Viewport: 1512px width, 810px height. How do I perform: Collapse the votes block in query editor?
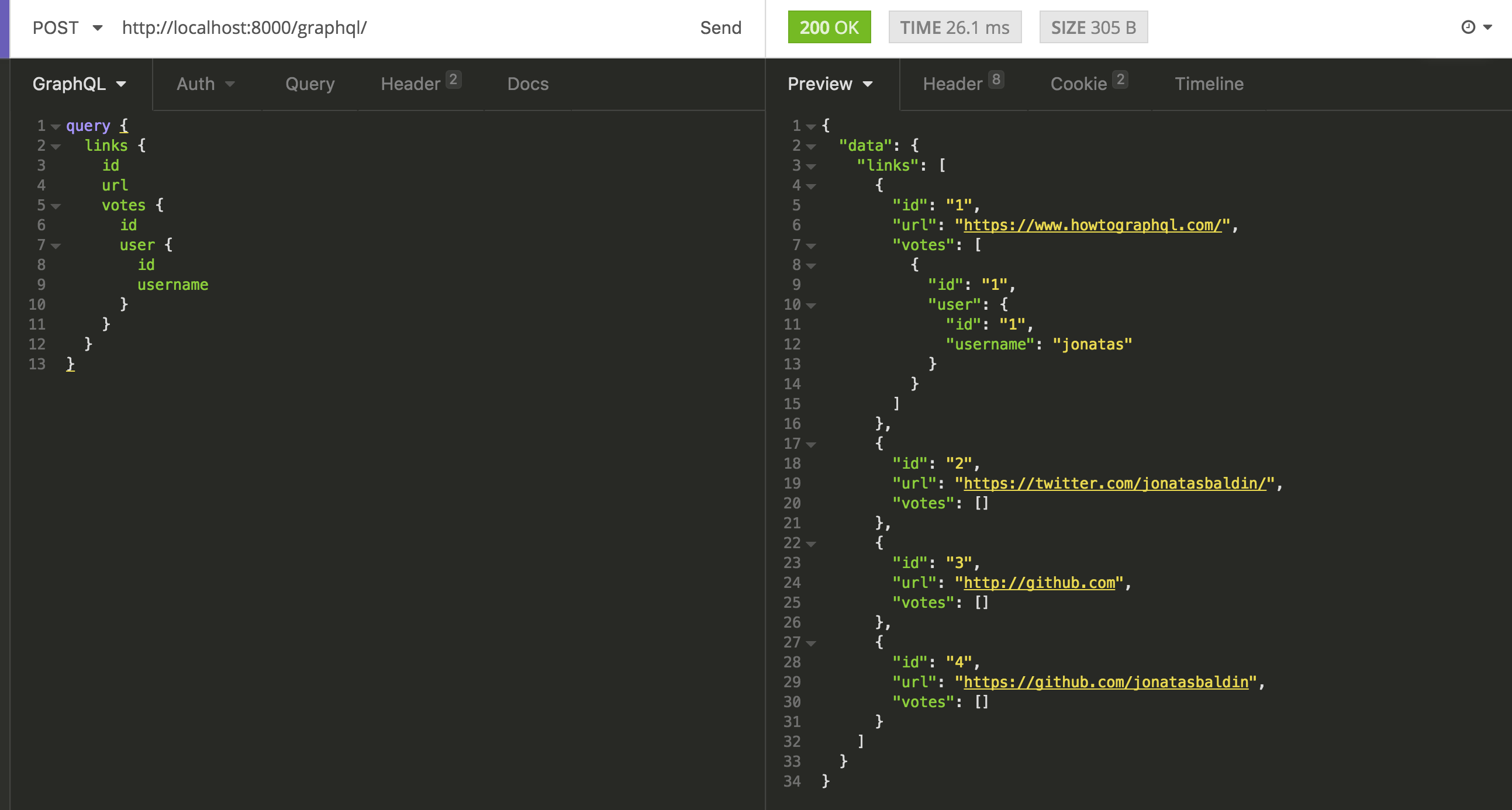point(56,206)
